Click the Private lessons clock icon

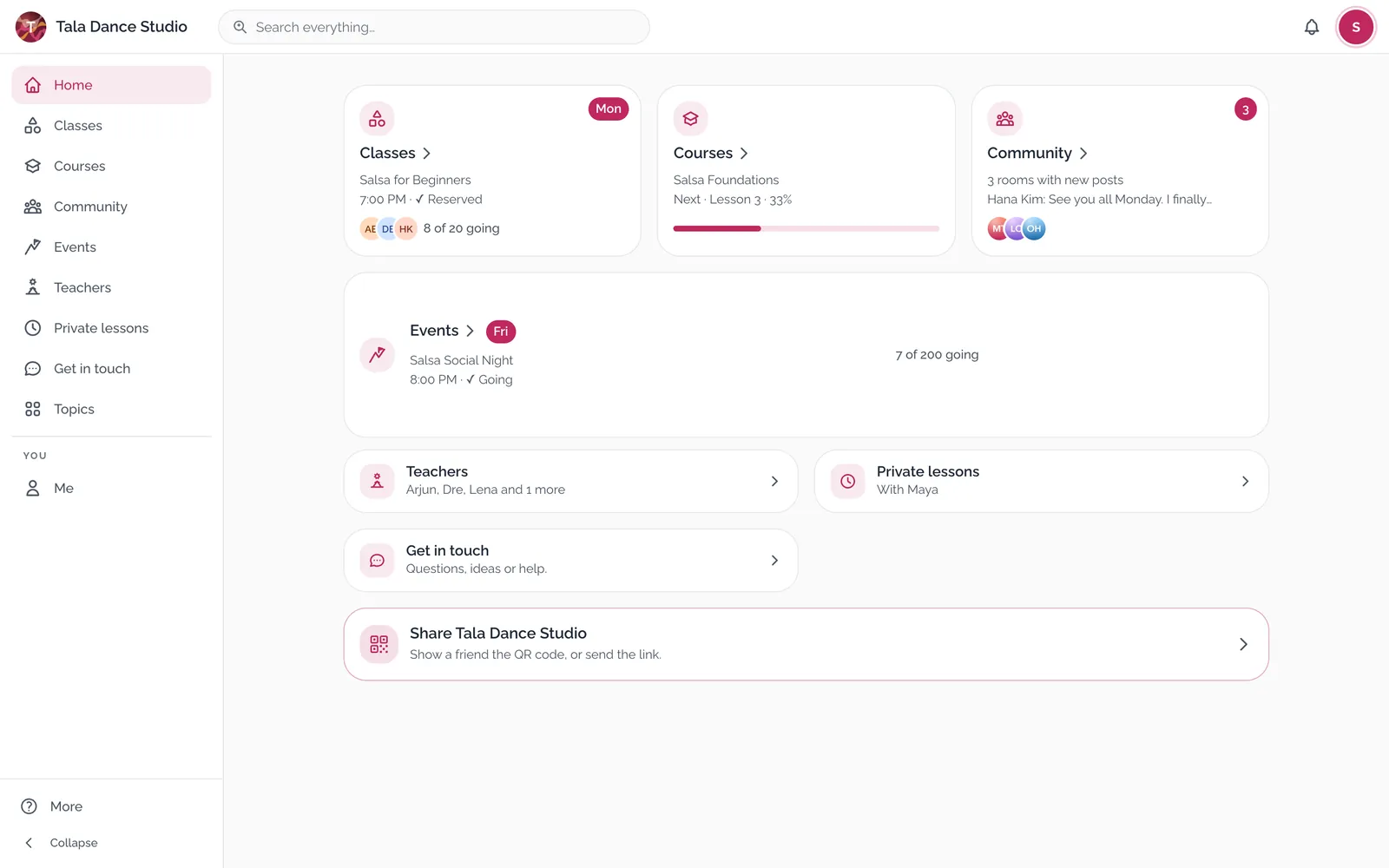848,481
